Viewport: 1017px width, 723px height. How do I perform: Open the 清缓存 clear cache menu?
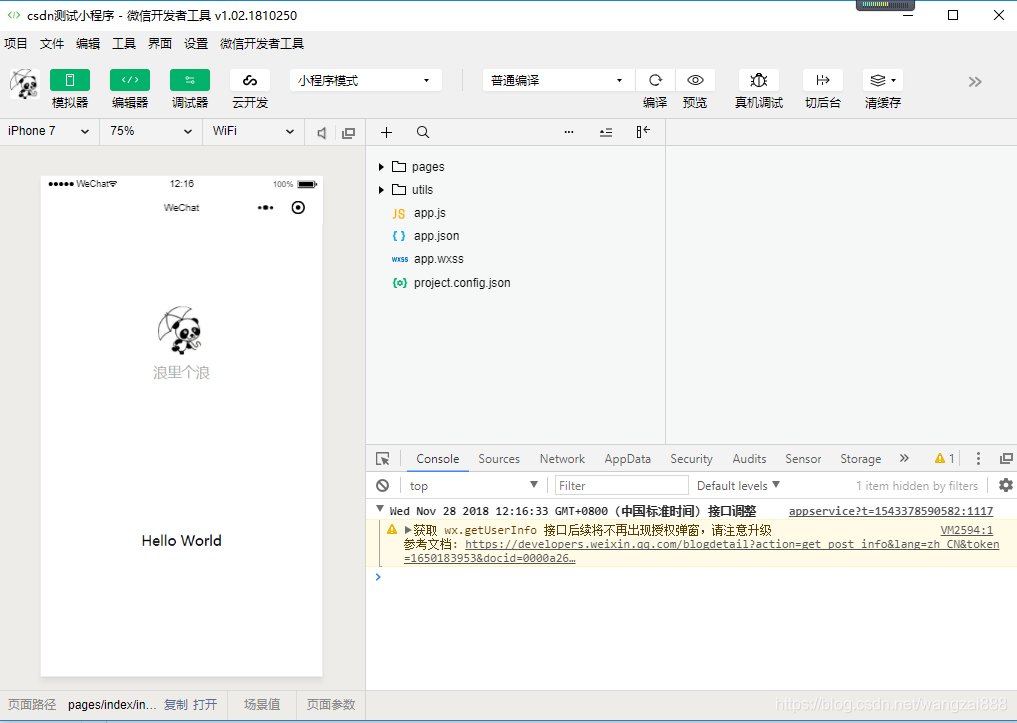pos(883,80)
